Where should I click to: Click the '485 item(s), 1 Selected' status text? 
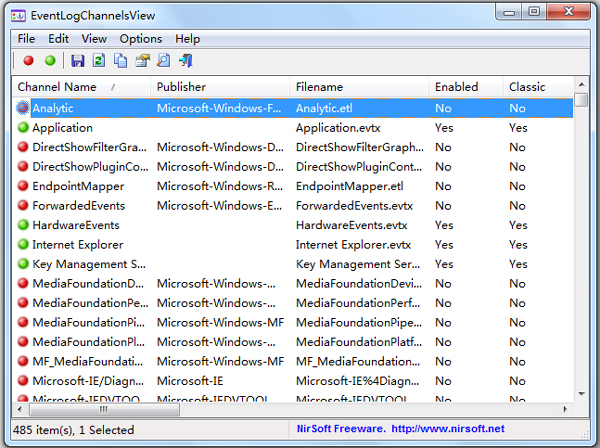tap(73, 430)
